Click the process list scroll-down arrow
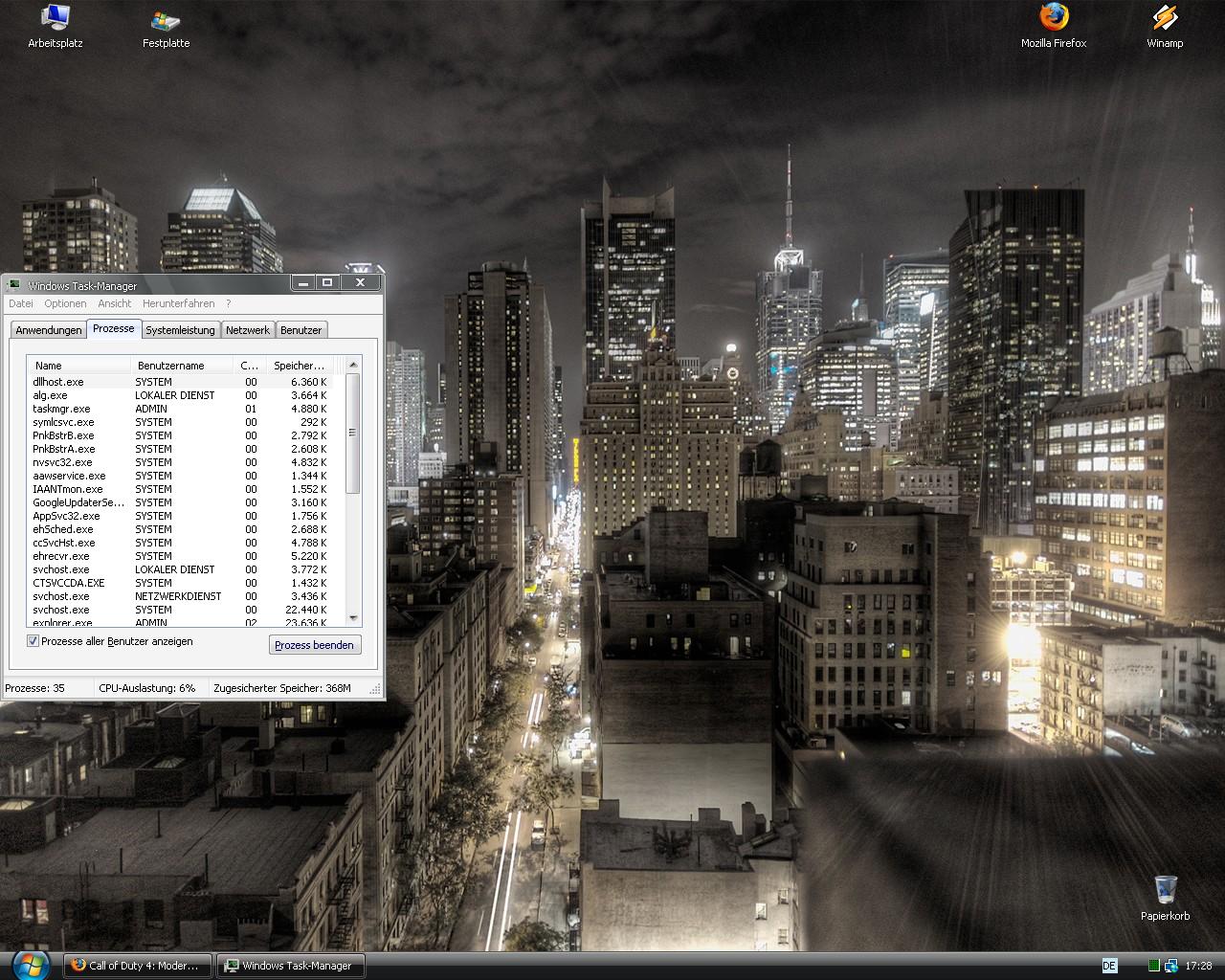The image size is (1225, 980). pos(353,618)
